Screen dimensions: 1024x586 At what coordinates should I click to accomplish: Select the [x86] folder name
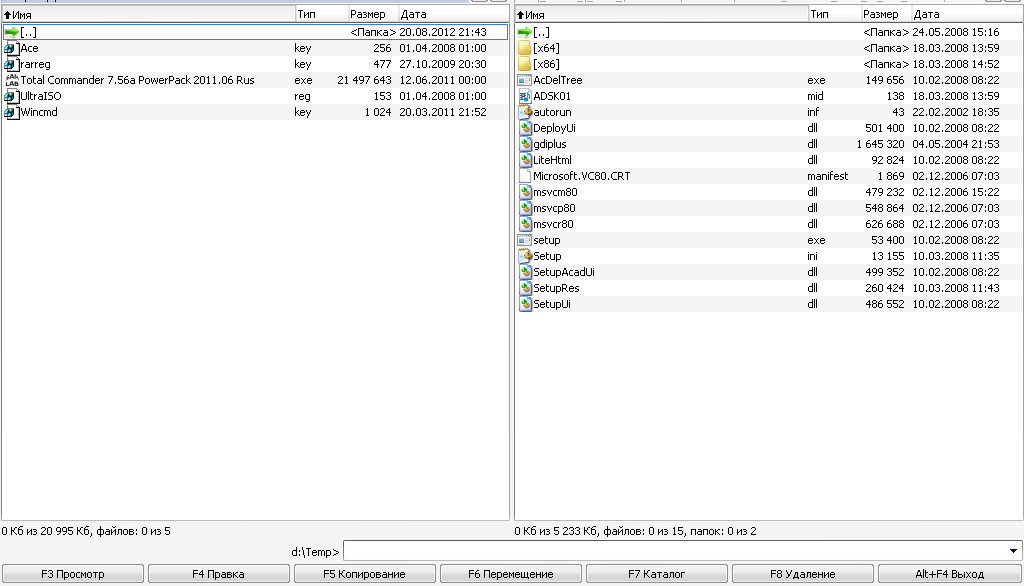(546, 64)
